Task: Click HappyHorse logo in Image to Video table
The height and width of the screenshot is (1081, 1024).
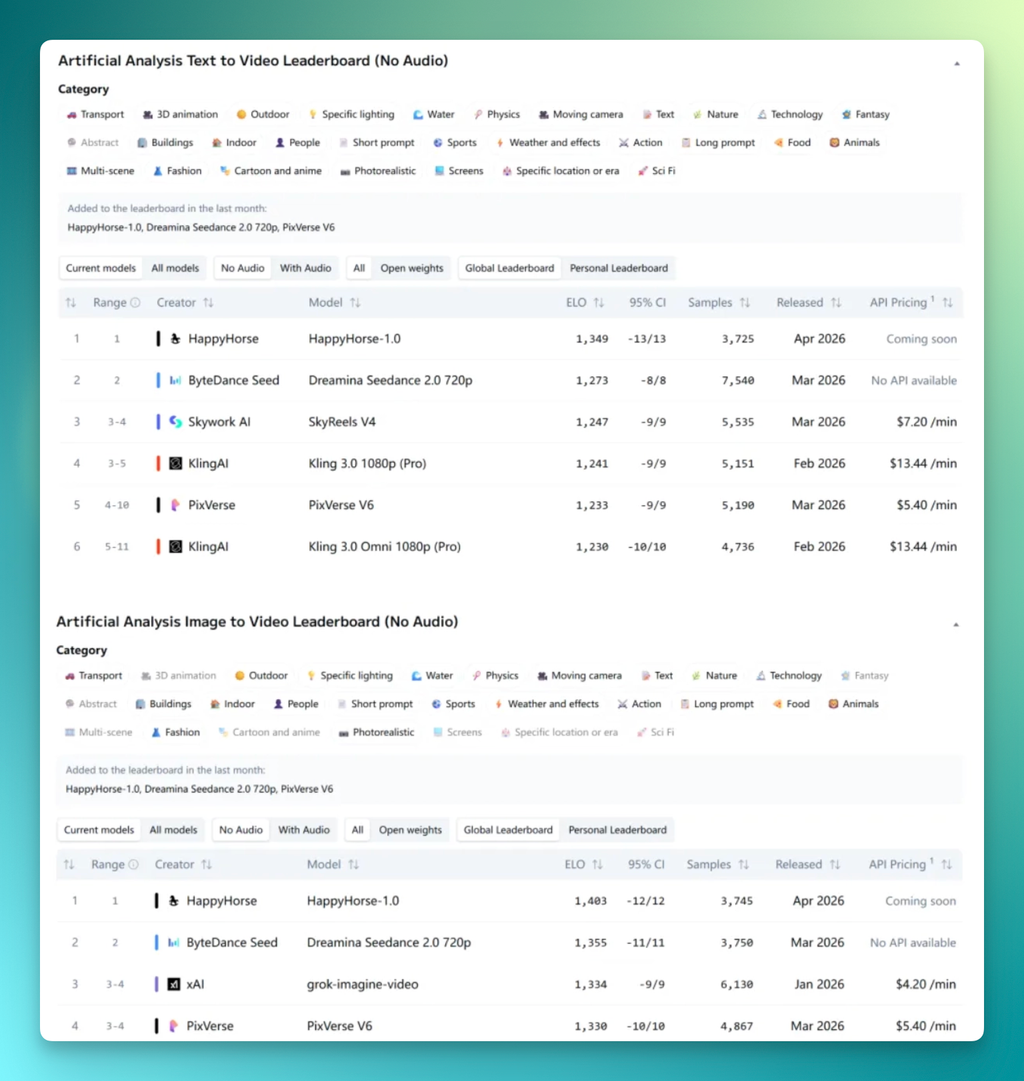Action: pyautogui.click(x=174, y=901)
